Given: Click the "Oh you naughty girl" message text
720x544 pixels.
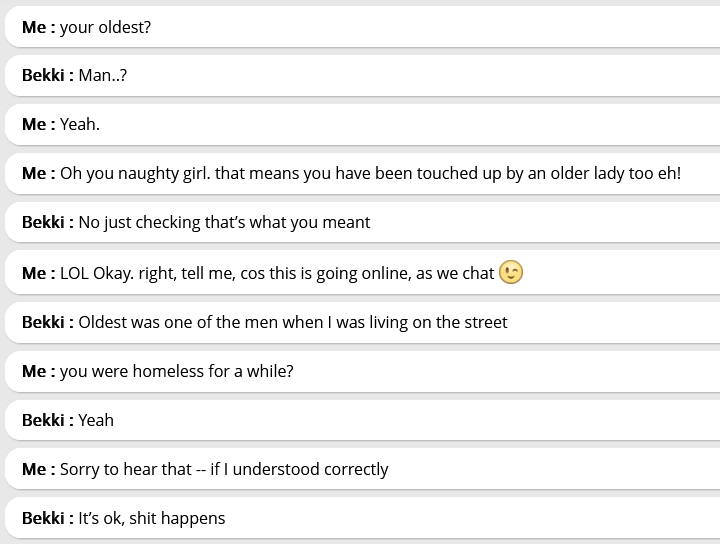Looking at the screenshot, I should tap(370, 174).
